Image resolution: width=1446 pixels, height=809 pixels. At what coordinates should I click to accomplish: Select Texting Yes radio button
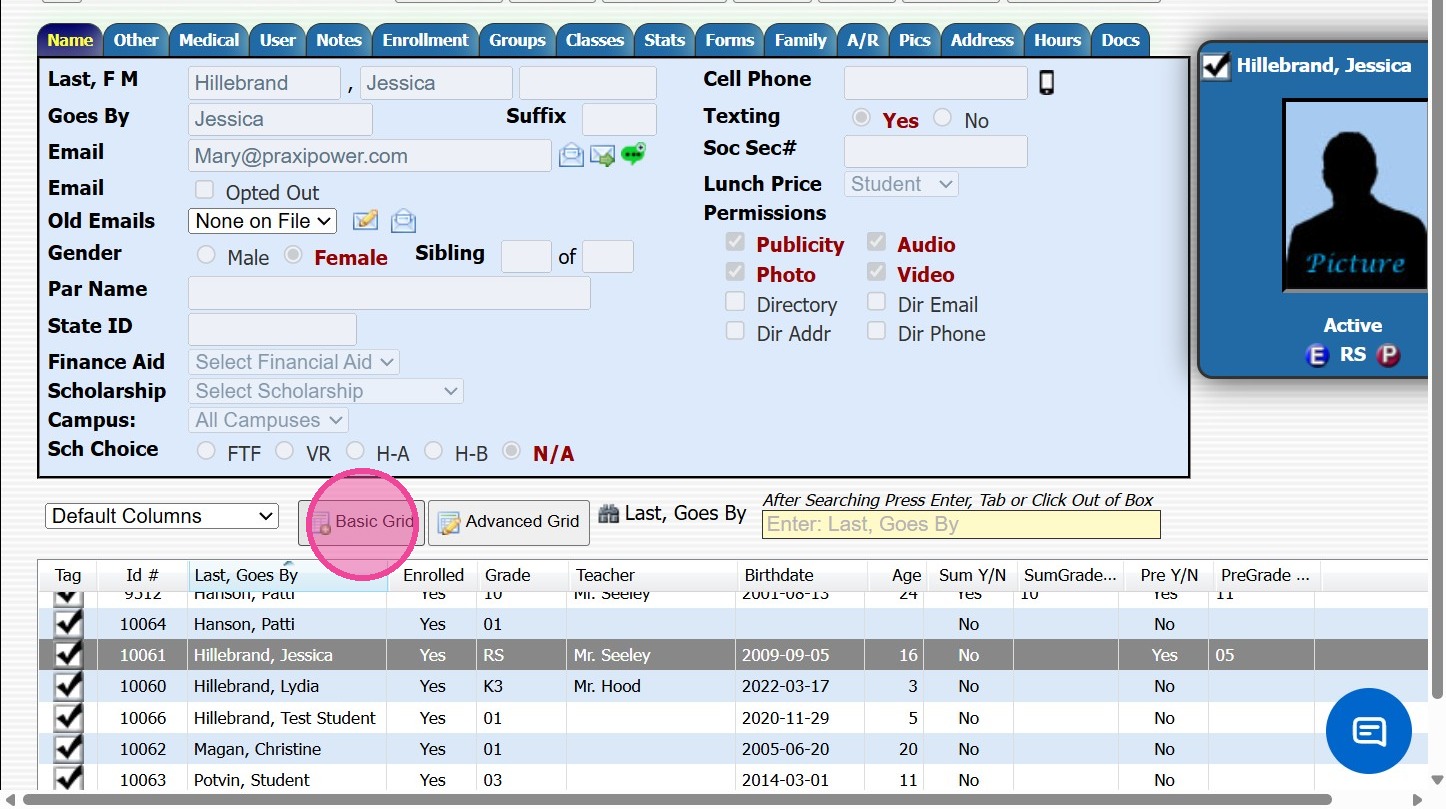860,118
